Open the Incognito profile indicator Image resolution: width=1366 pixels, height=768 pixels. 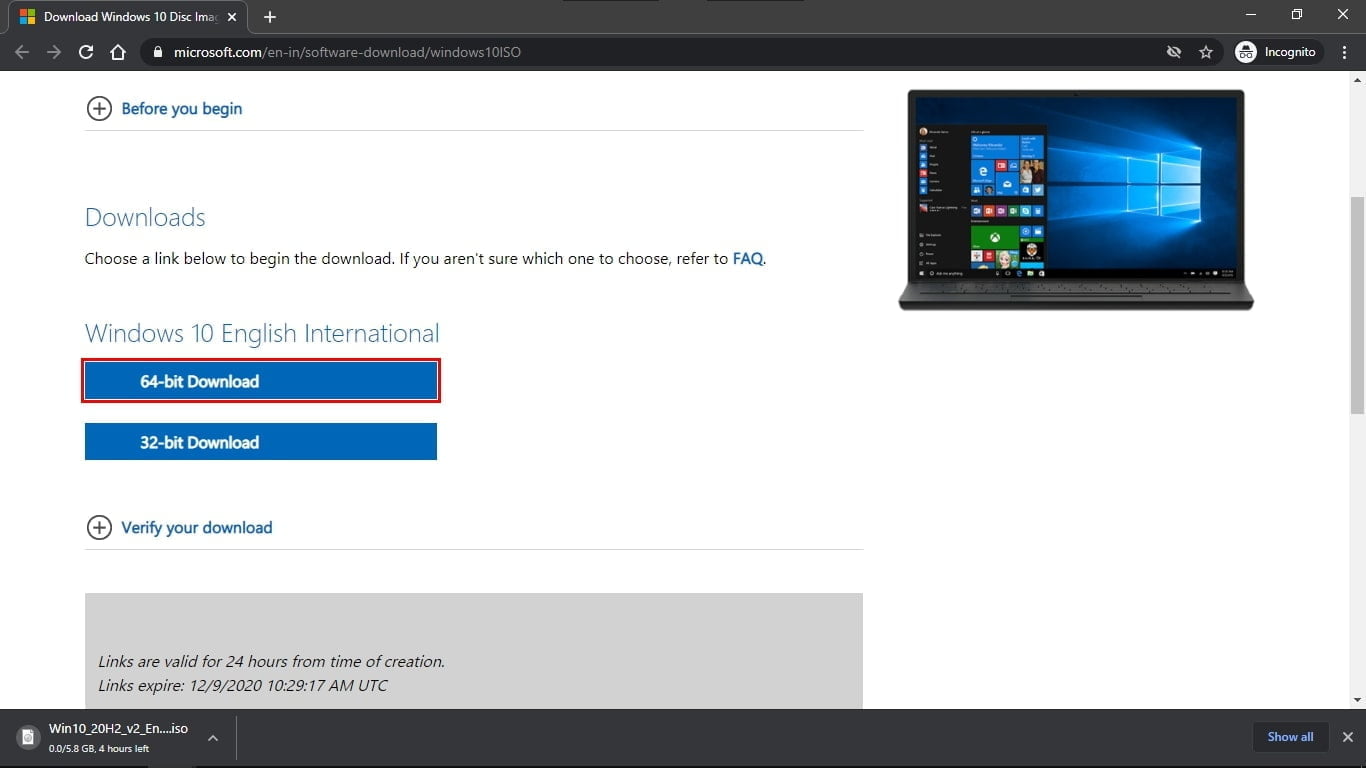(x=1278, y=52)
